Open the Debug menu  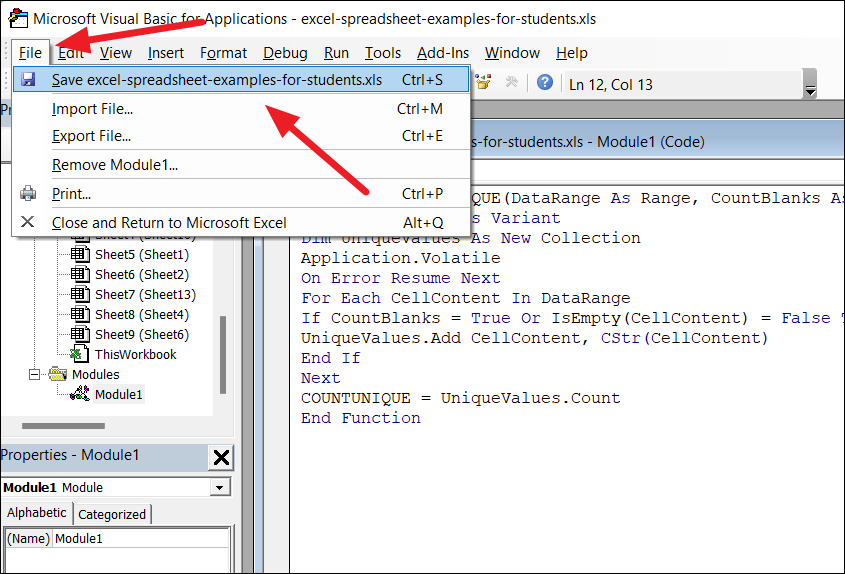[285, 53]
